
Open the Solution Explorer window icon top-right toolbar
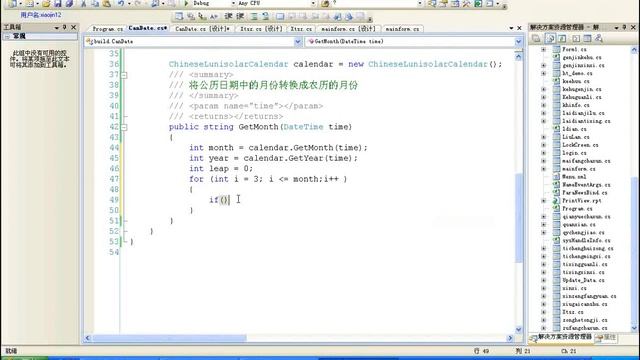(432, 4)
